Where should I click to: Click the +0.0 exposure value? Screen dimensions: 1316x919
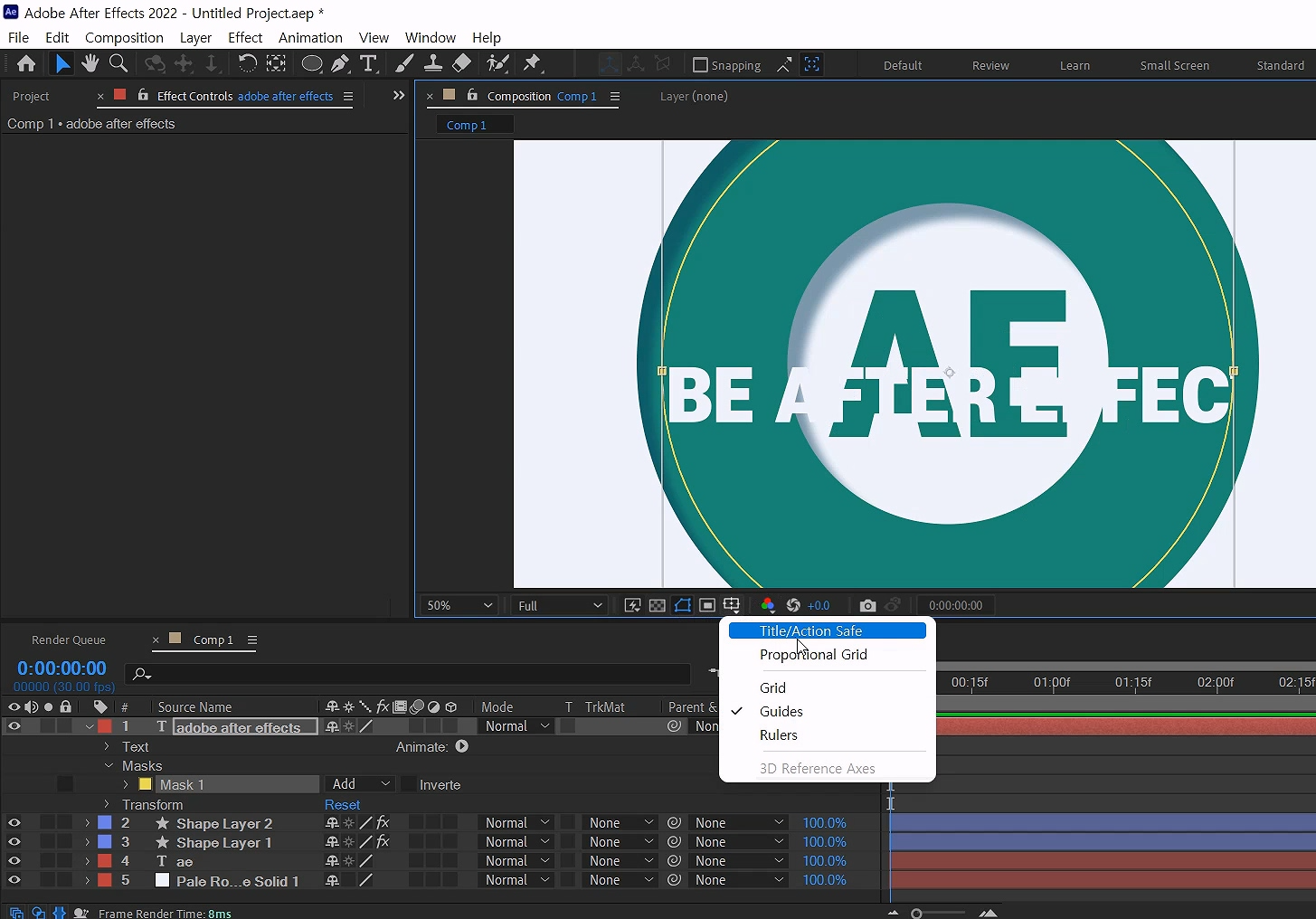(x=819, y=605)
